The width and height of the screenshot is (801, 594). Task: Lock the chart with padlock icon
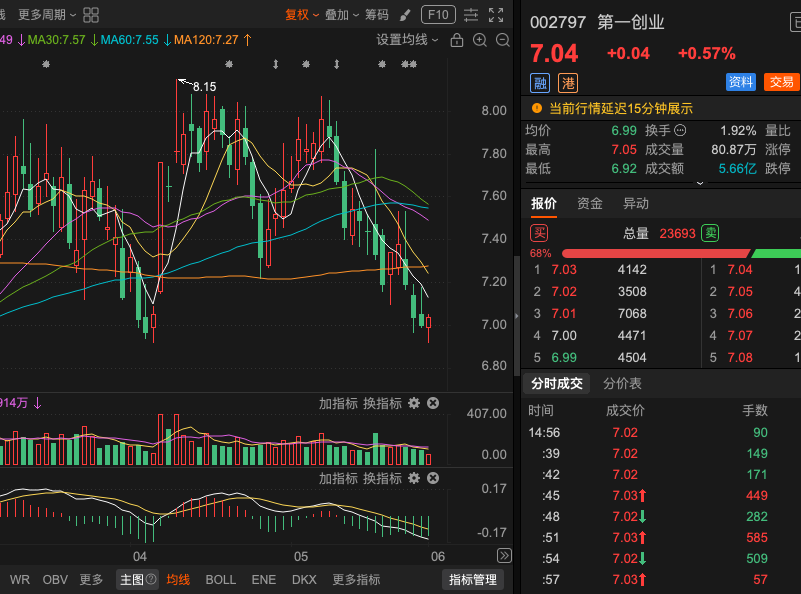click(457, 40)
